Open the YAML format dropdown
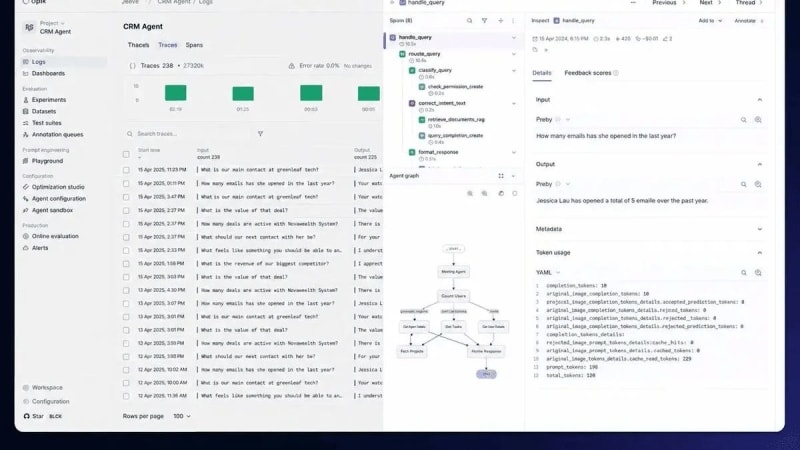This screenshot has width=800, height=450. 548,273
